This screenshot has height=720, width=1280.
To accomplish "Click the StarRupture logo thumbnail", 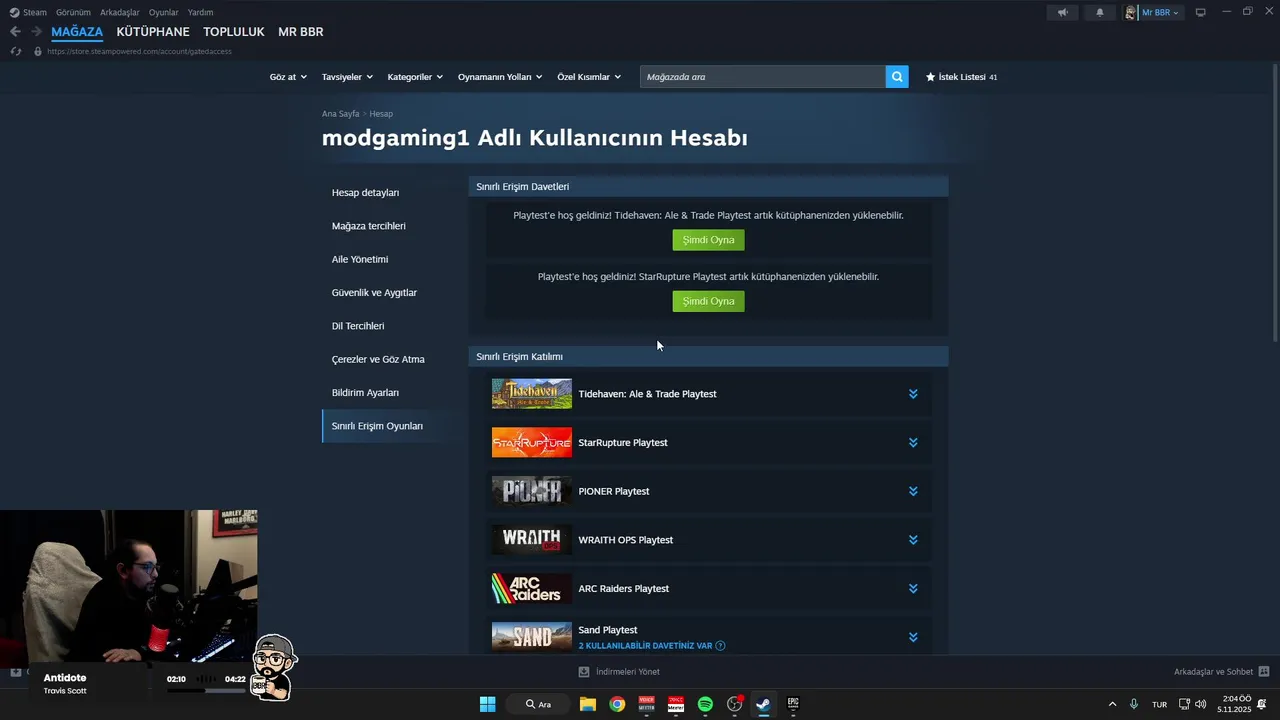I will point(532,442).
